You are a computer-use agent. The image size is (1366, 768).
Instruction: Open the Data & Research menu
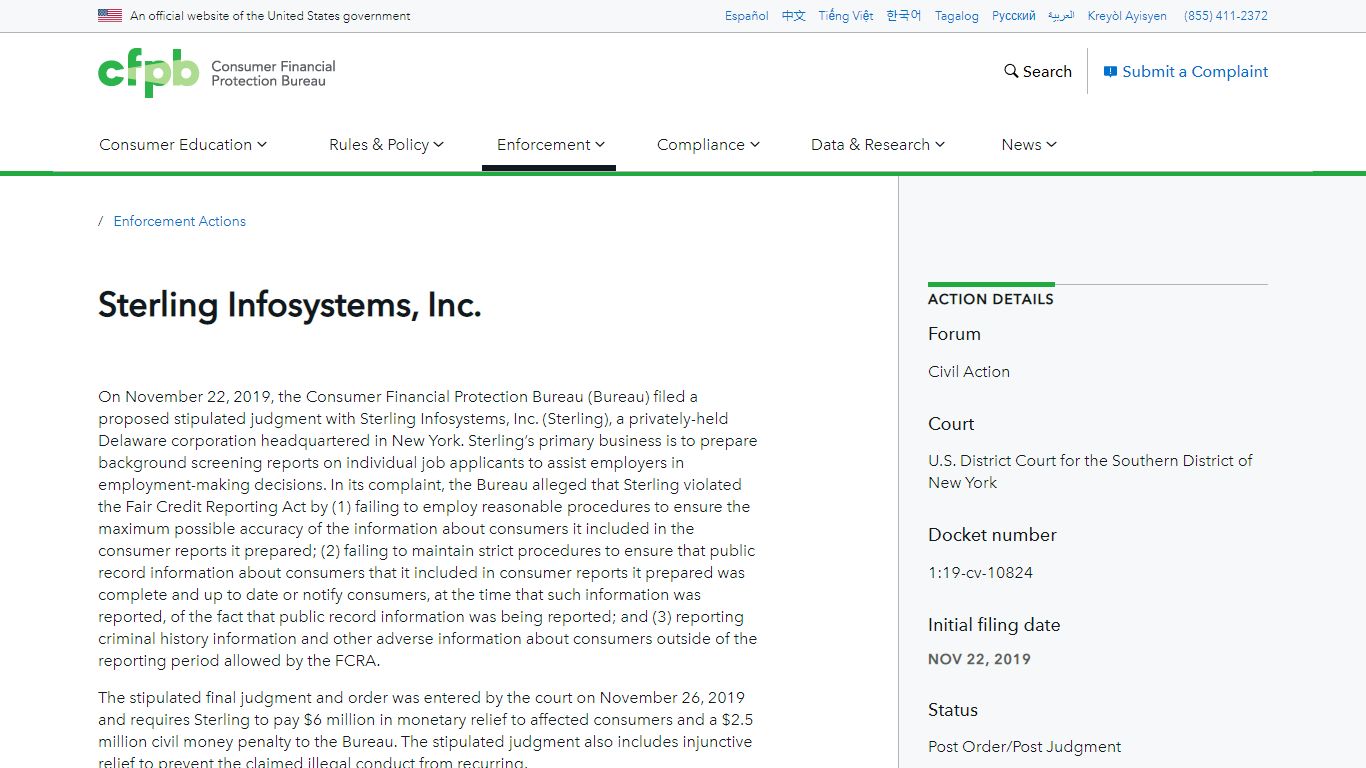878,144
